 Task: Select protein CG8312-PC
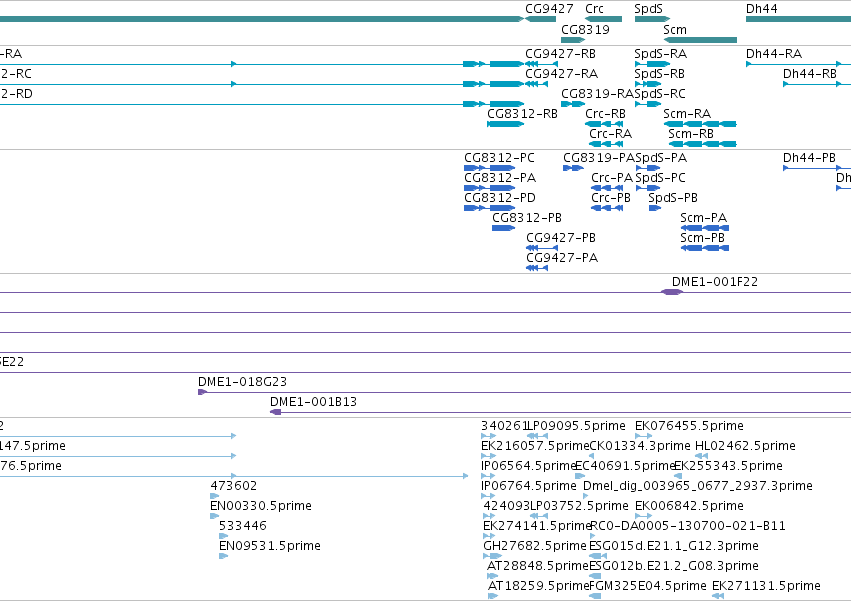(x=499, y=158)
